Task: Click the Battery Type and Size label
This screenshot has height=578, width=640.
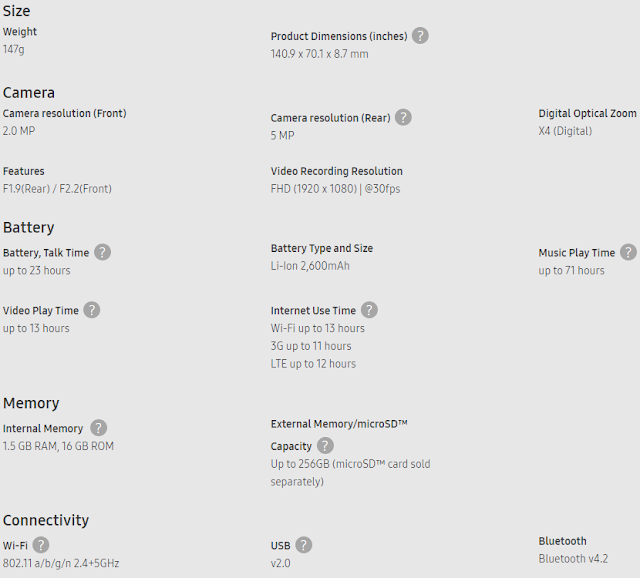Action: 322,248
